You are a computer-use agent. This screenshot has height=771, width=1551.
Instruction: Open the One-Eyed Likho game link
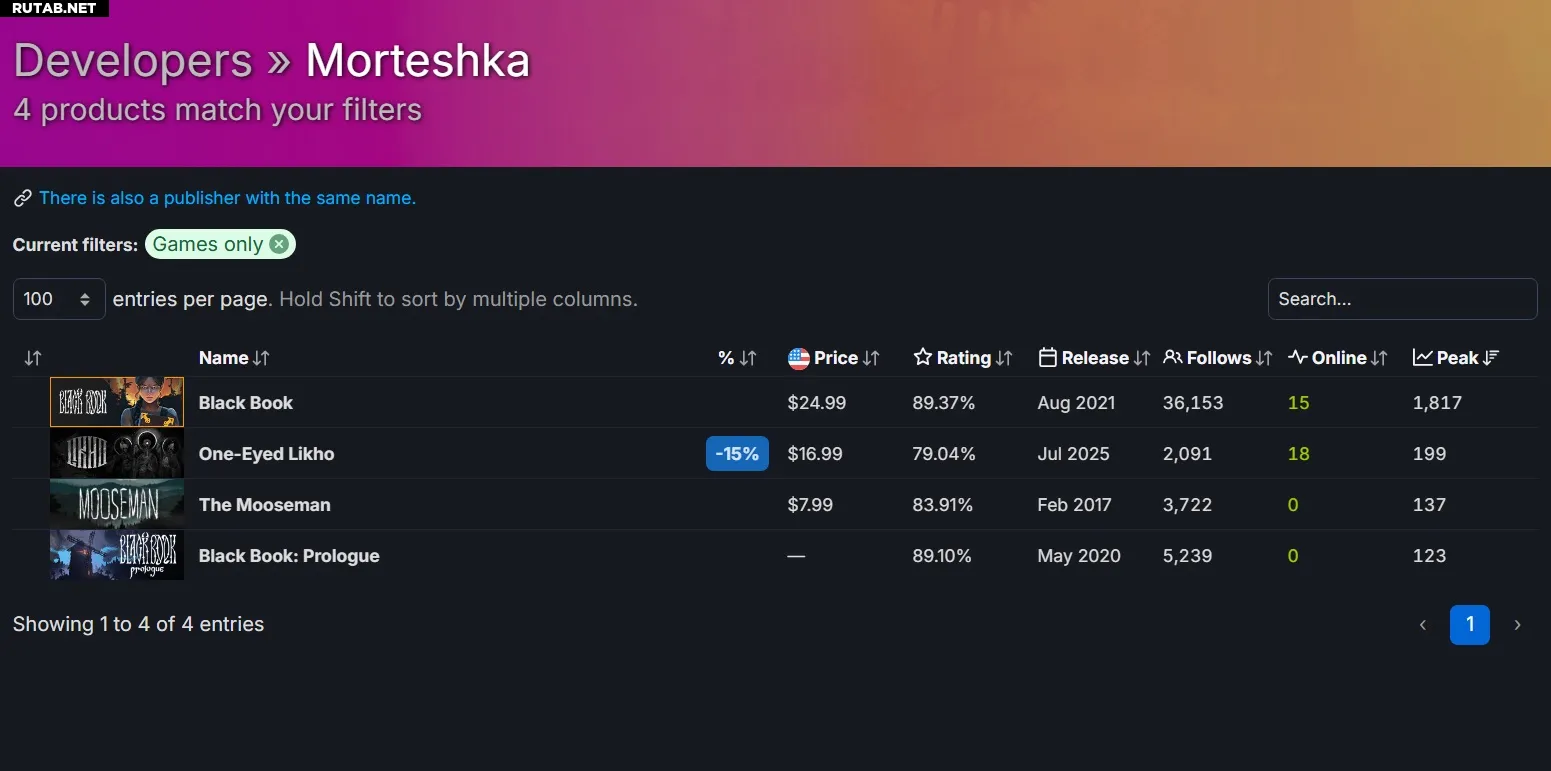pyautogui.click(x=267, y=454)
